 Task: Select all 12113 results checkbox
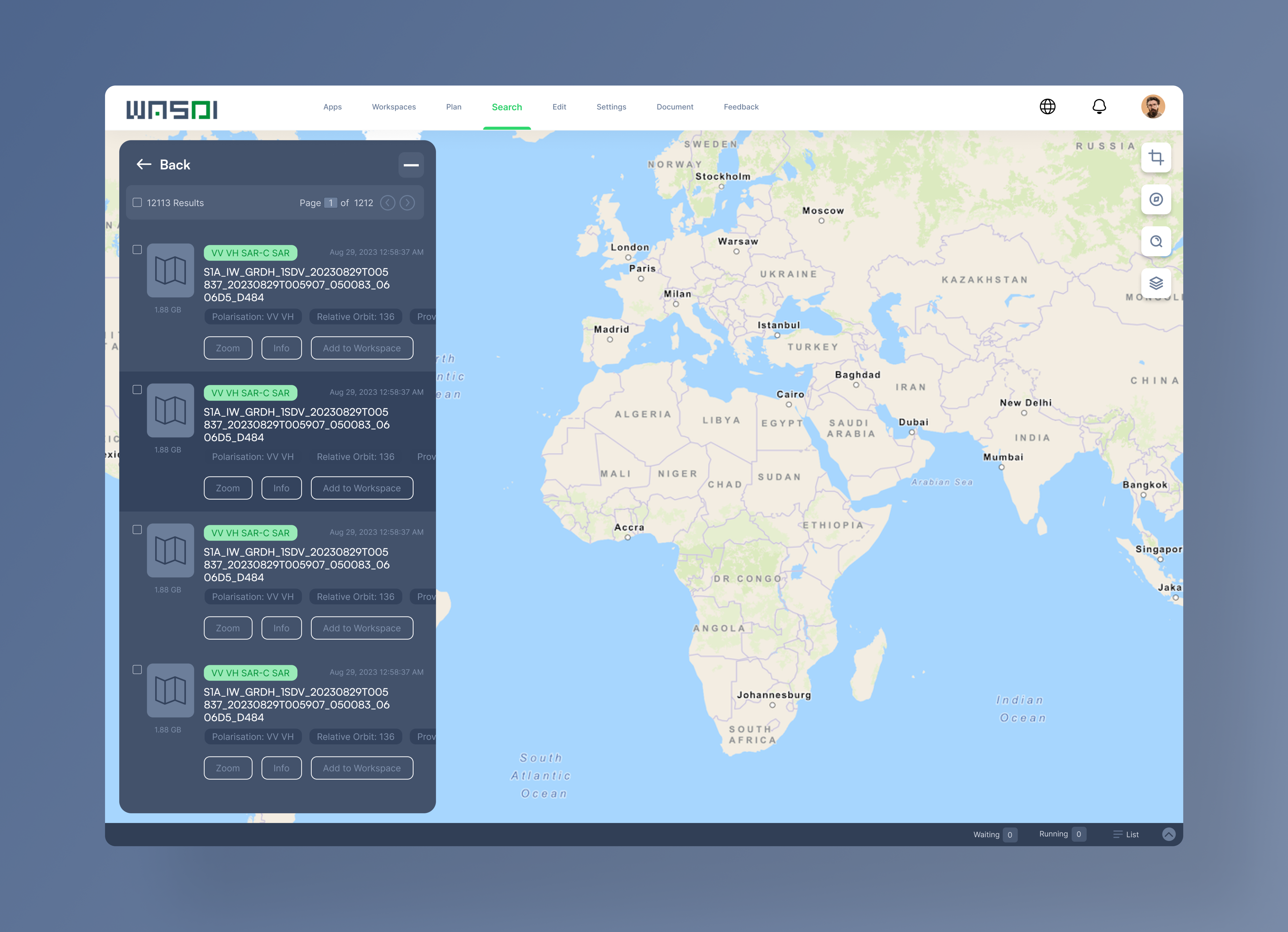(137, 203)
